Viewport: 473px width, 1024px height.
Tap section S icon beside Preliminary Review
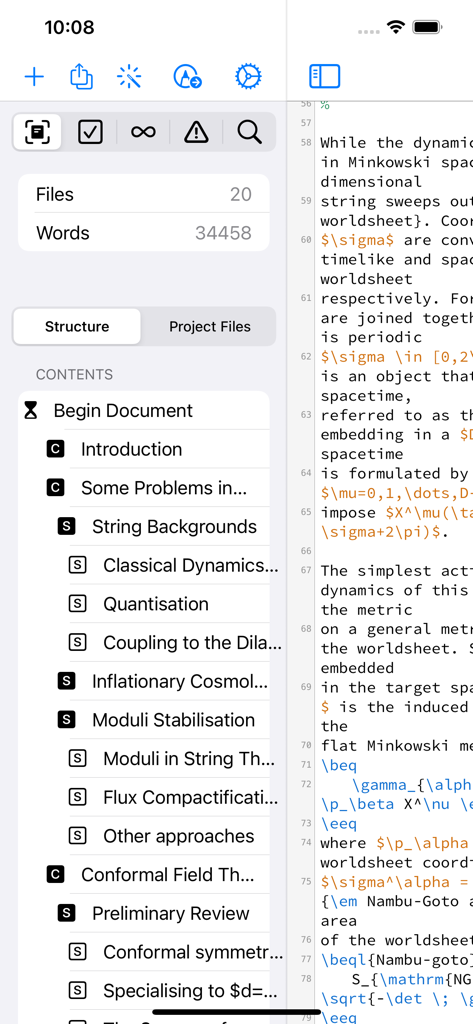coord(66,913)
